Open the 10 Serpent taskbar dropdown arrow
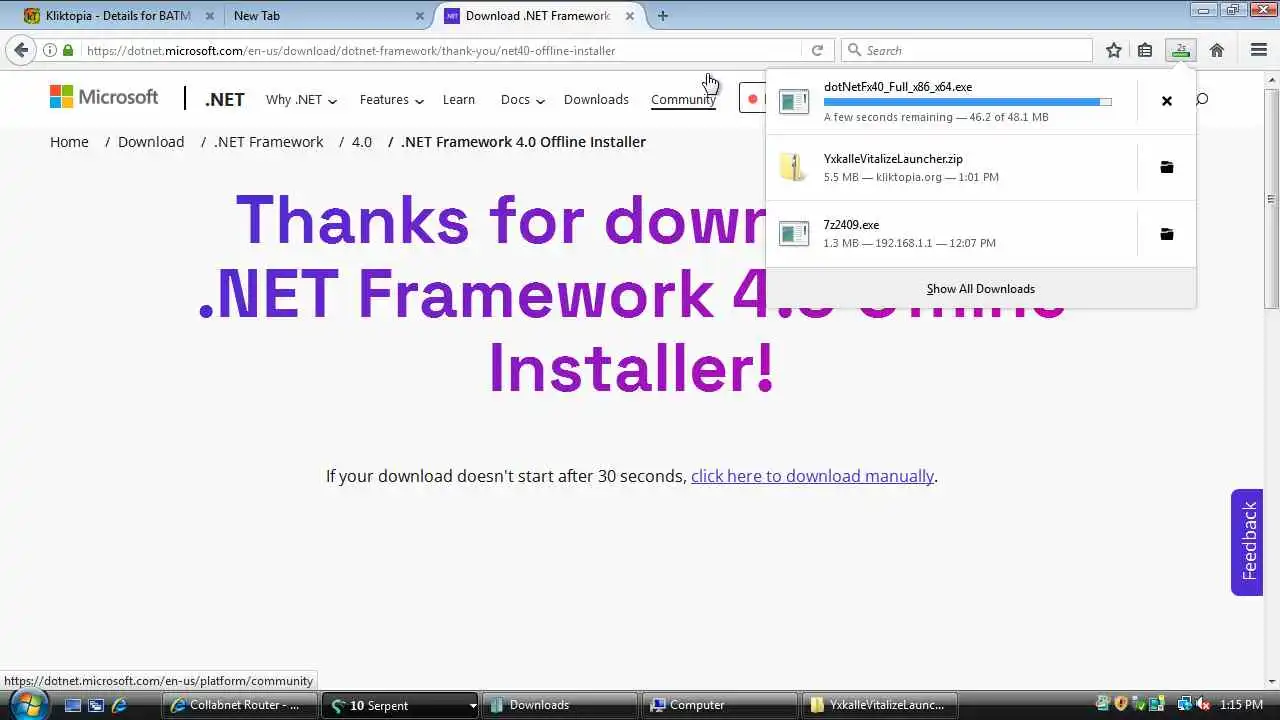1280x720 pixels. [x=472, y=705]
